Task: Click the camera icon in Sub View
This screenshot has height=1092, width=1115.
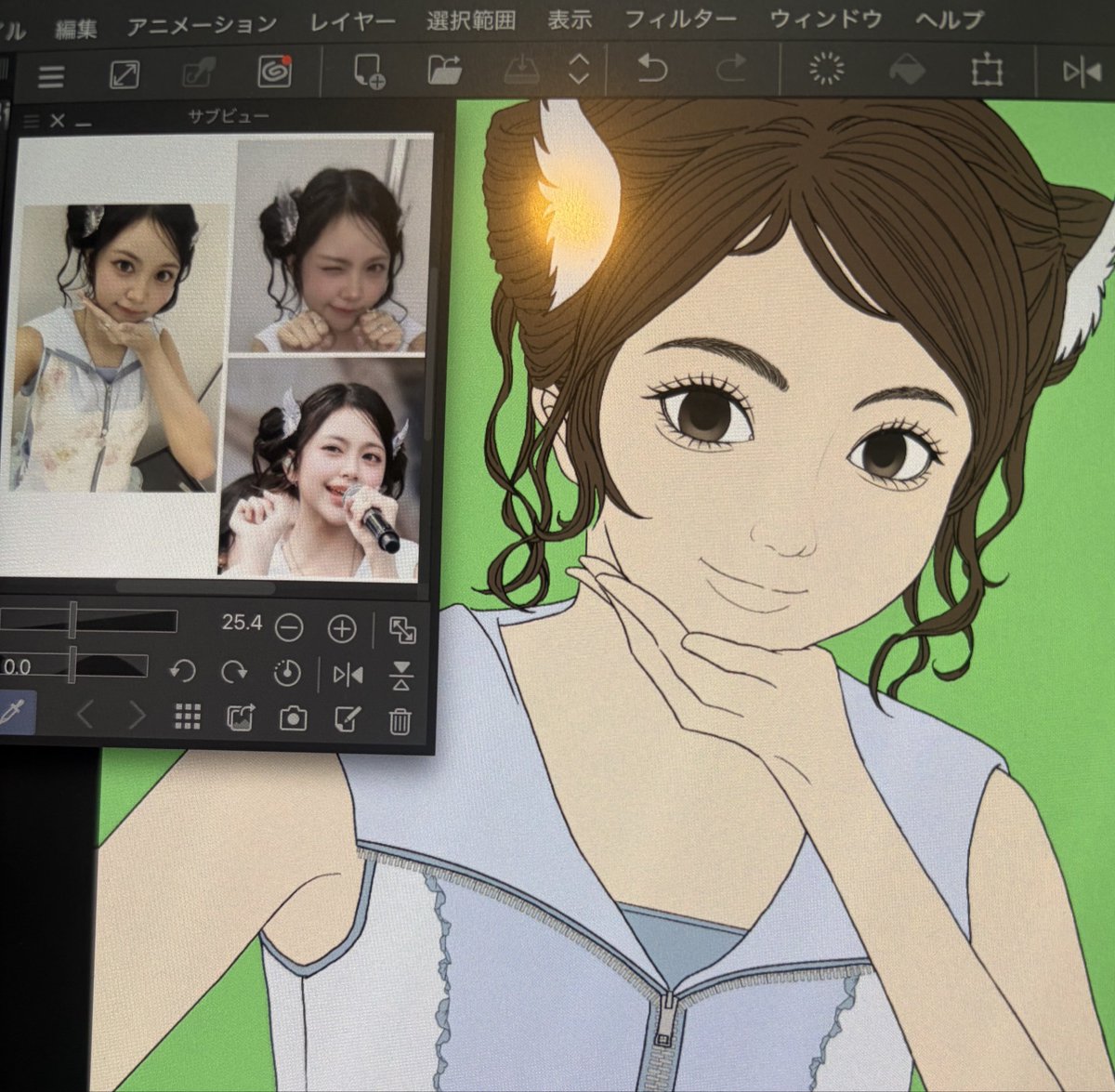Action: (x=294, y=718)
